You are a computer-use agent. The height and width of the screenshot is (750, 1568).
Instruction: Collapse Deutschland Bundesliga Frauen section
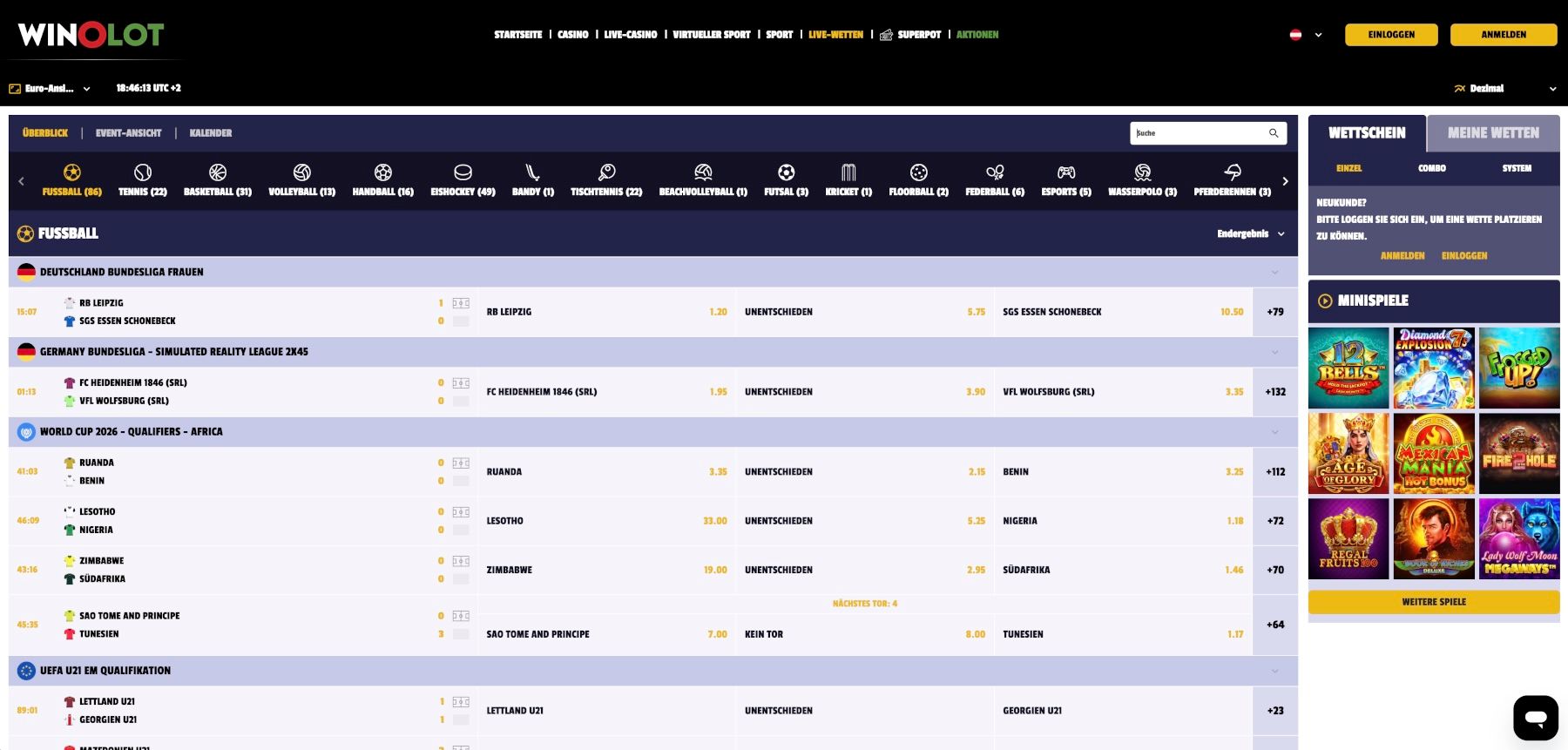tap(1274, 272)
